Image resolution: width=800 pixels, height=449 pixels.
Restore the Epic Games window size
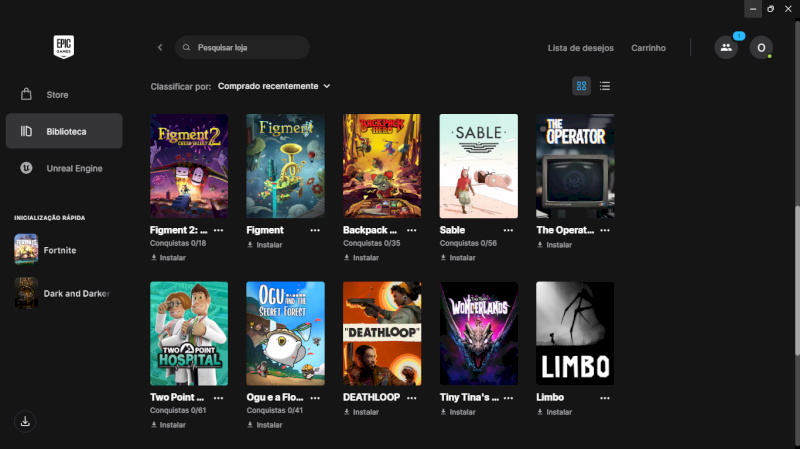[x=770, y=9]
